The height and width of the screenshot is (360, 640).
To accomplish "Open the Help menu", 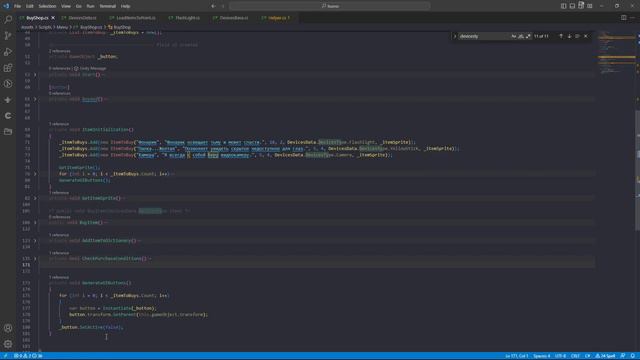I will 125,6.
